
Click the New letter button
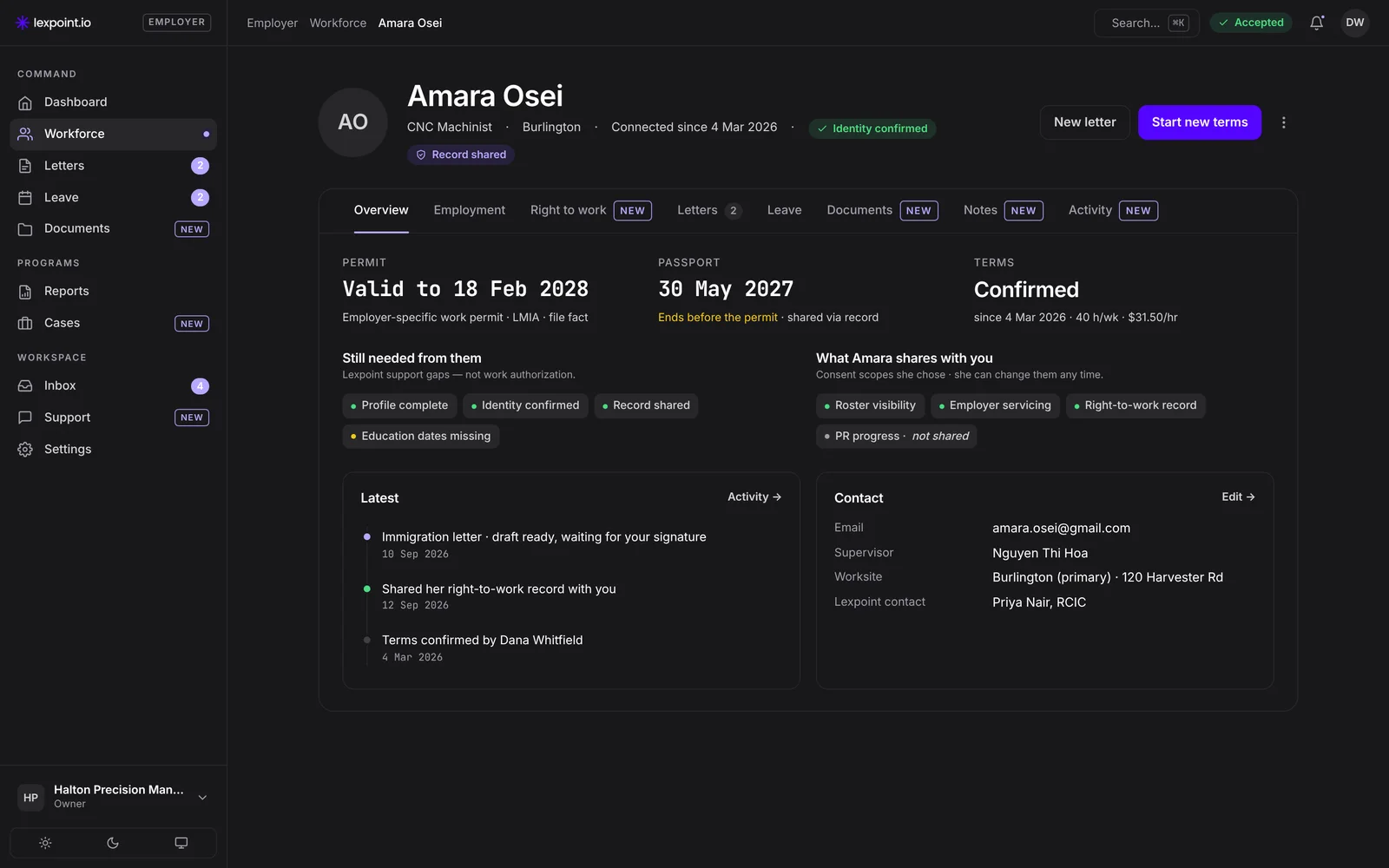1085,122
